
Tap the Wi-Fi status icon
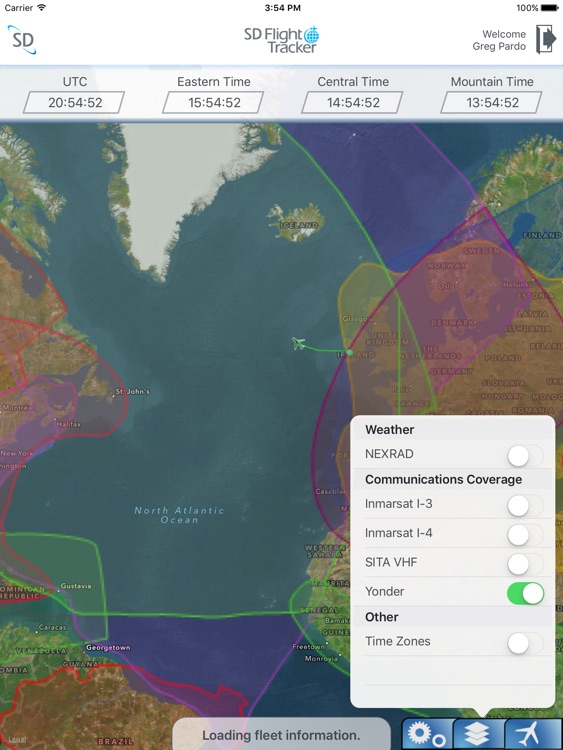(x=42, y=7)
